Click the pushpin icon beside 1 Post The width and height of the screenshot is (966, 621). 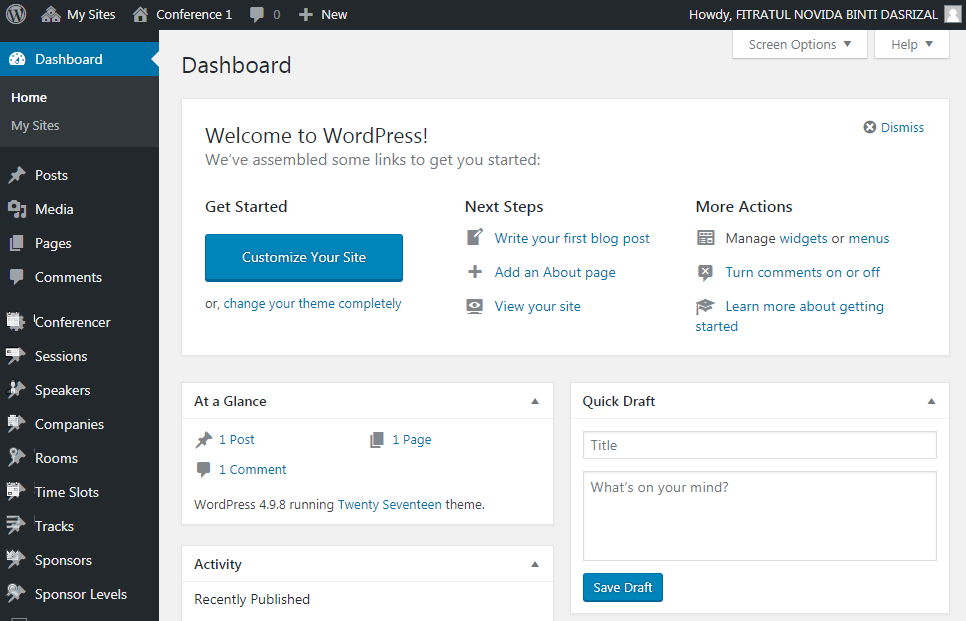pos(204,440)
